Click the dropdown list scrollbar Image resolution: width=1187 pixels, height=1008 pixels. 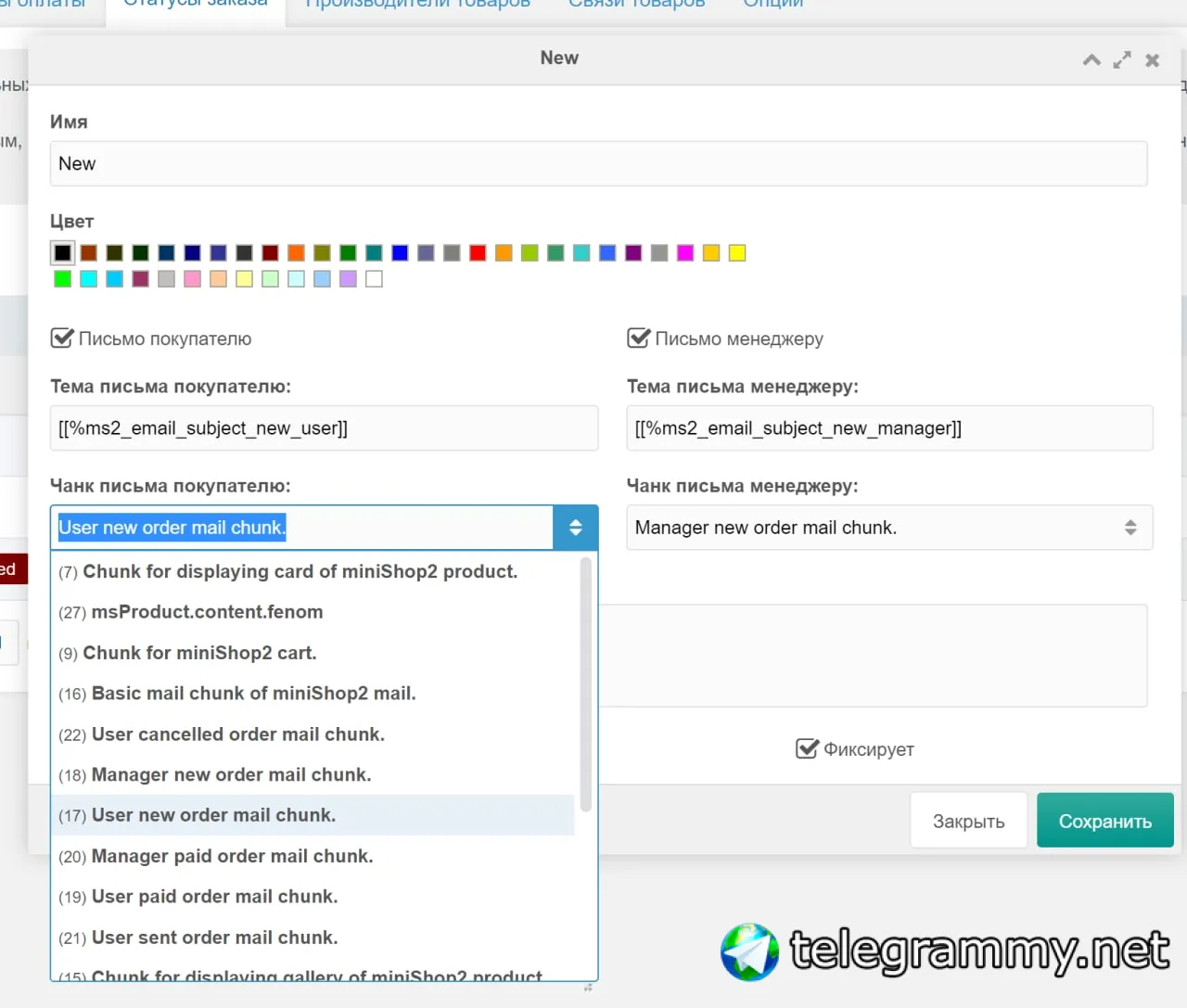(x=585, y=684)
